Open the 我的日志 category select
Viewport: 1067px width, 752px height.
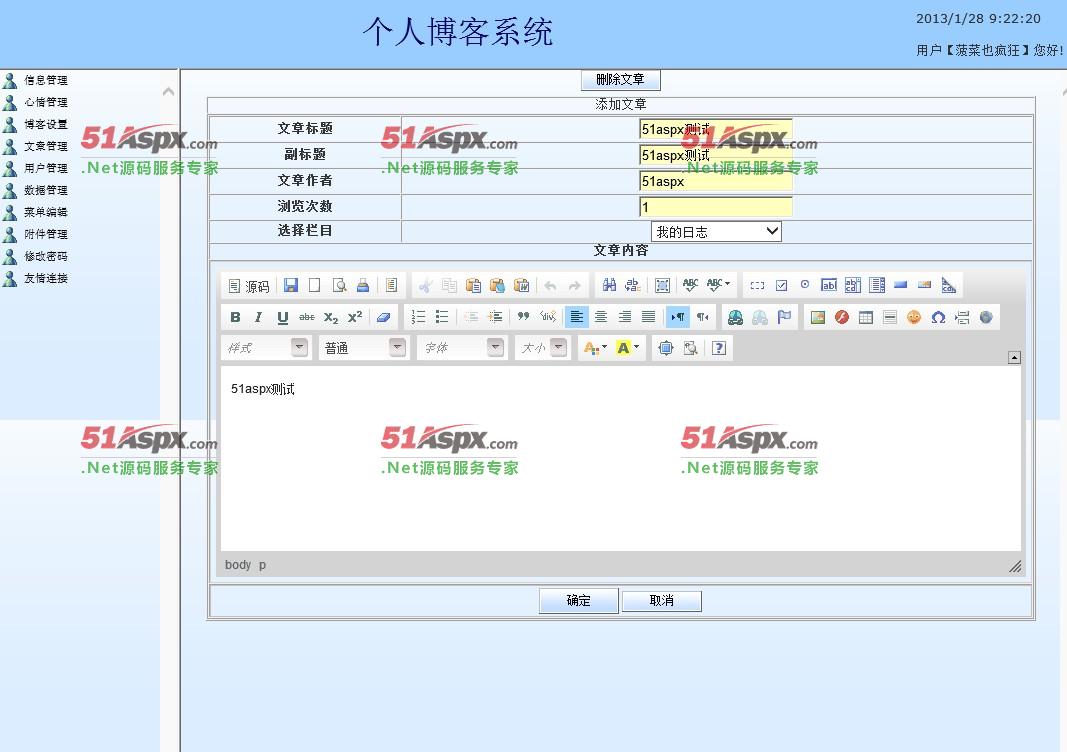(x=716, y=232)
